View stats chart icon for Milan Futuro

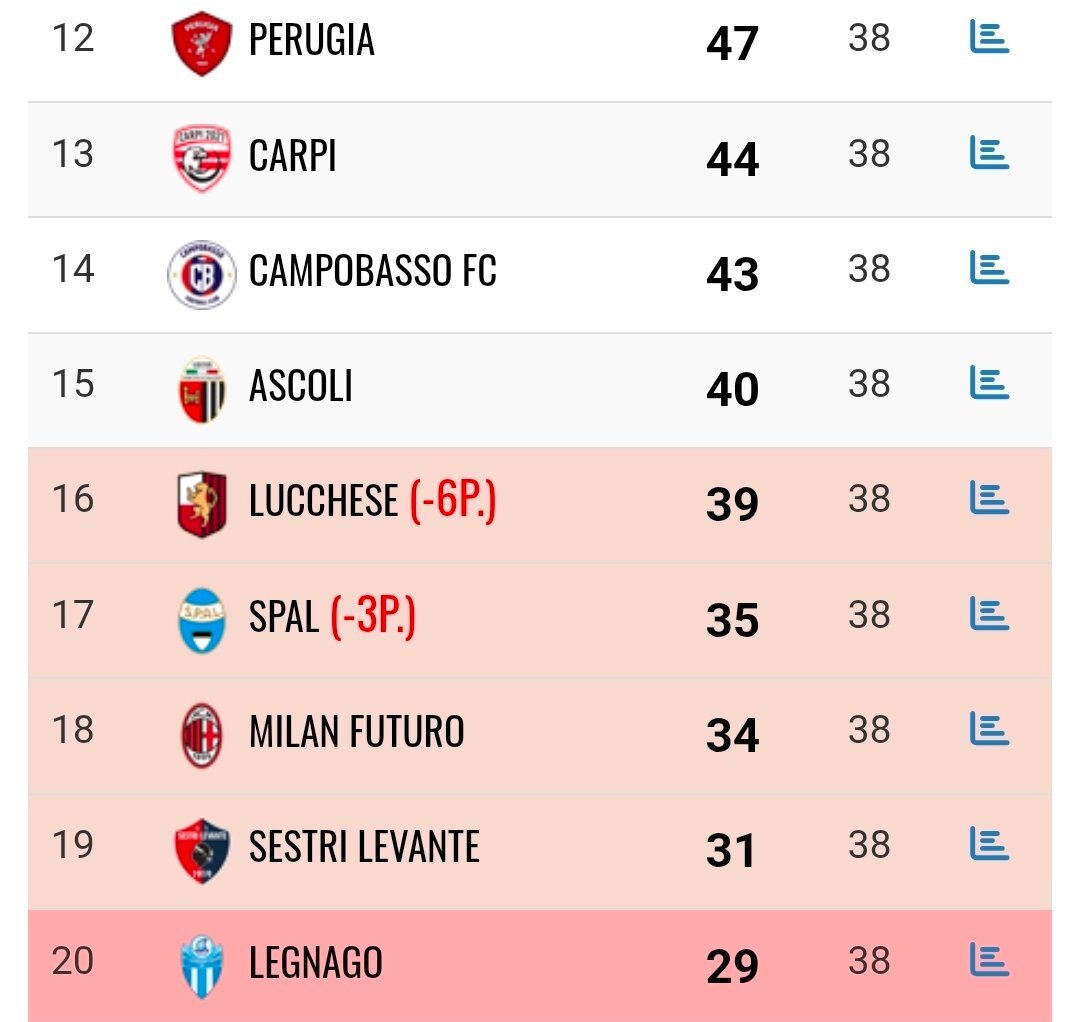[x=989, y=729]
